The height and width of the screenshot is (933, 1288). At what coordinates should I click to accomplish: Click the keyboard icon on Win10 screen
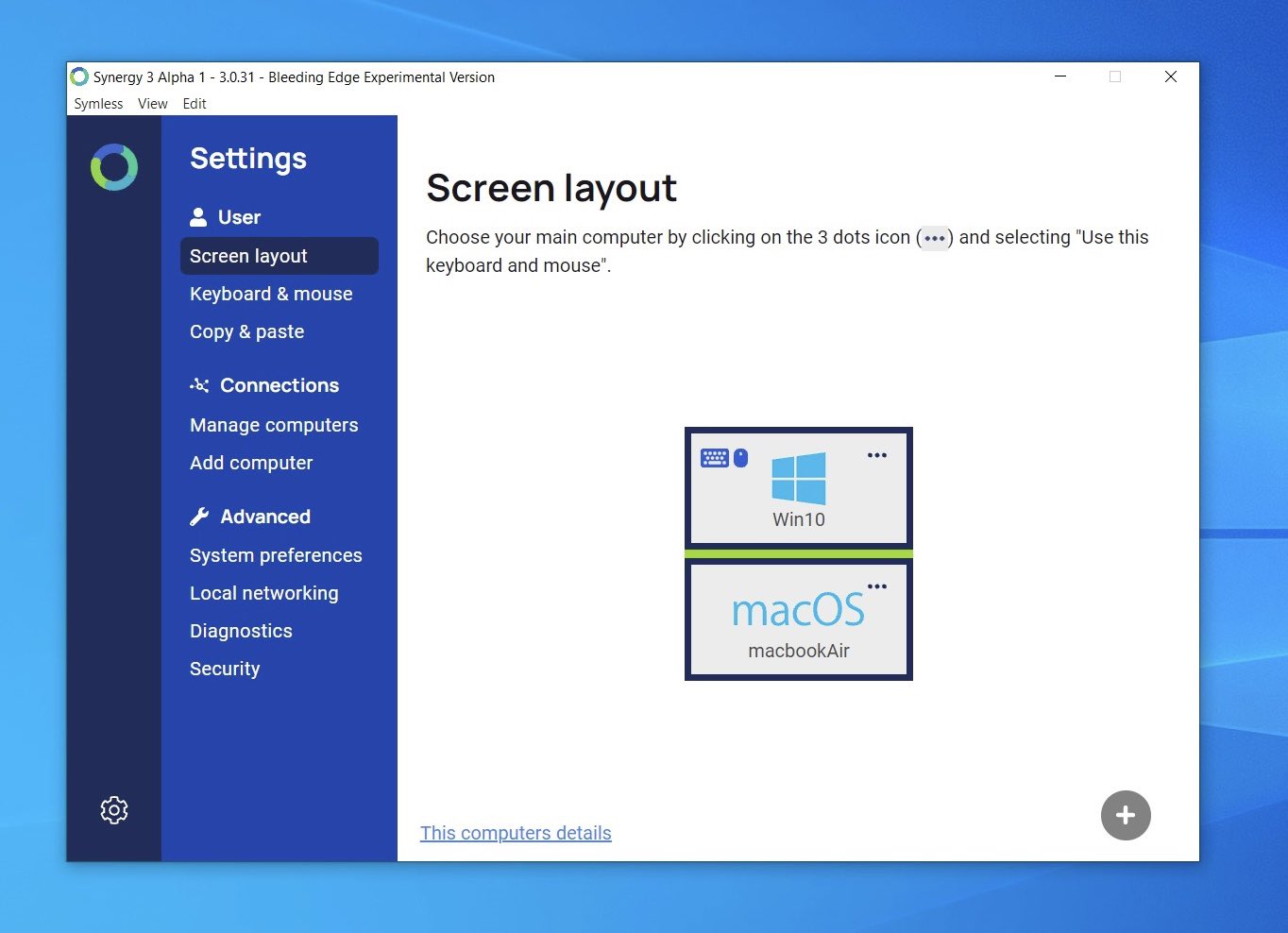pyautogui.click(x=715, y=458)
